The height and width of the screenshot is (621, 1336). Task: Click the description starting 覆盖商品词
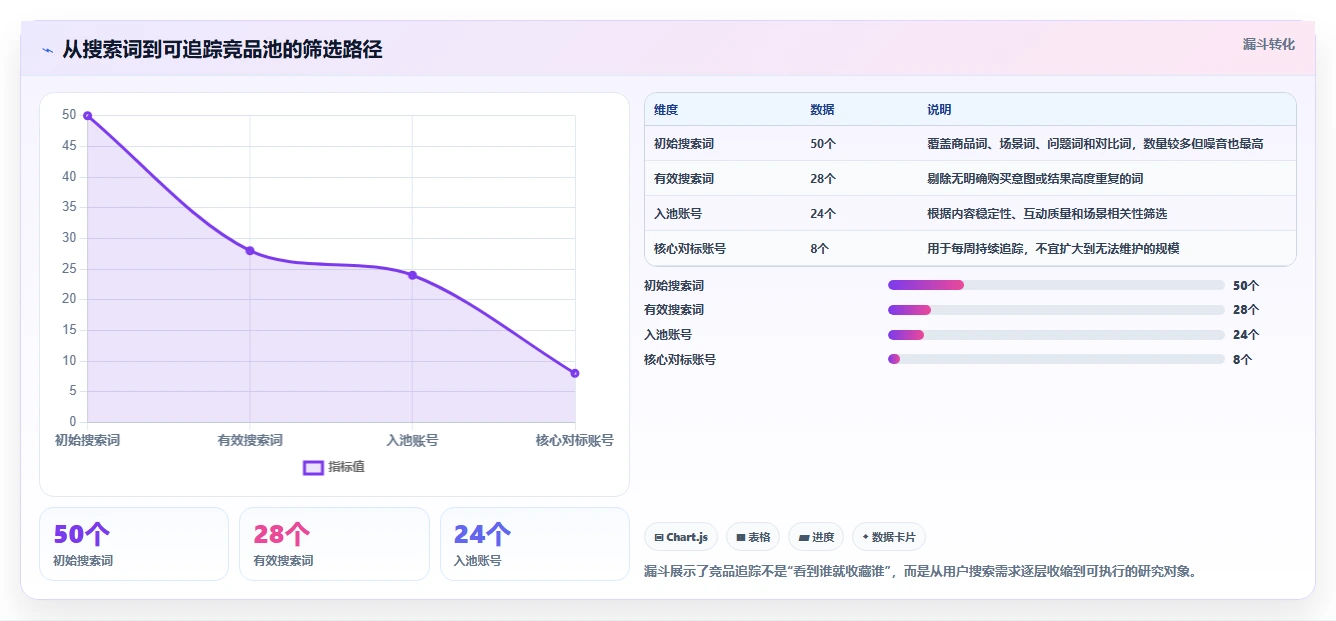point(1095,144)
